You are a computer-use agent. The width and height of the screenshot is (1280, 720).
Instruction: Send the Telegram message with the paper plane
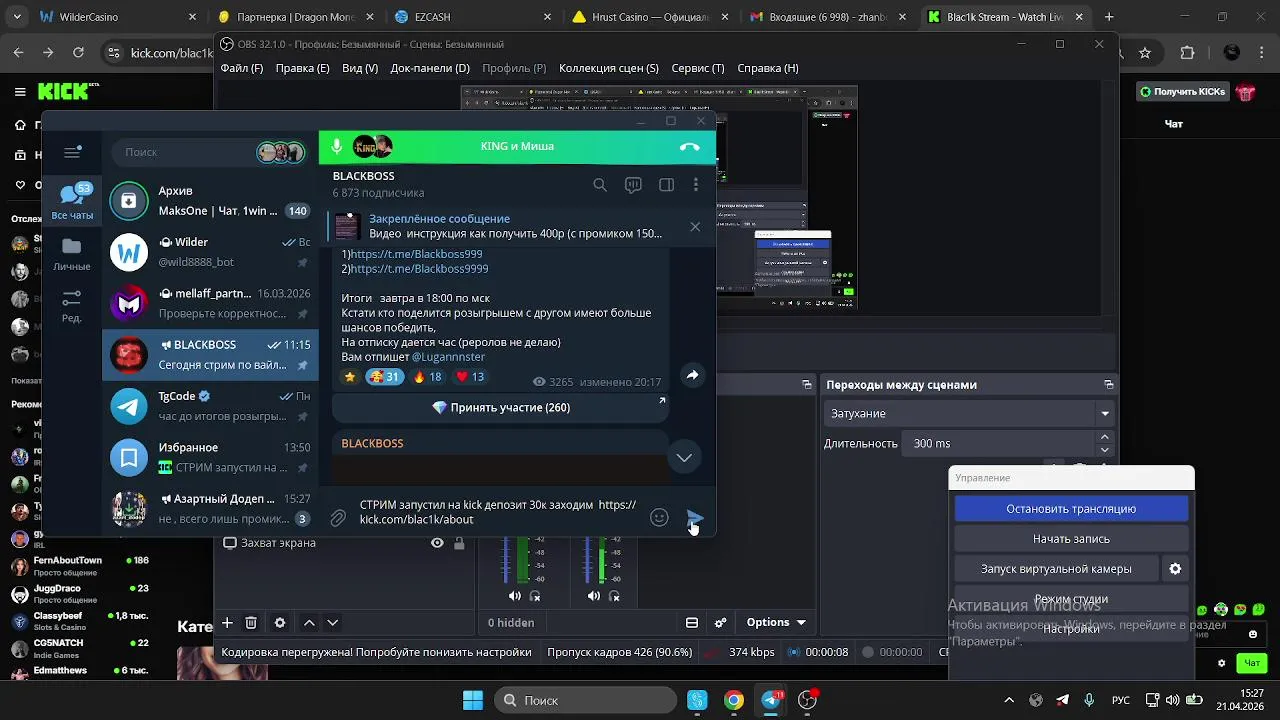coord(695,517)
